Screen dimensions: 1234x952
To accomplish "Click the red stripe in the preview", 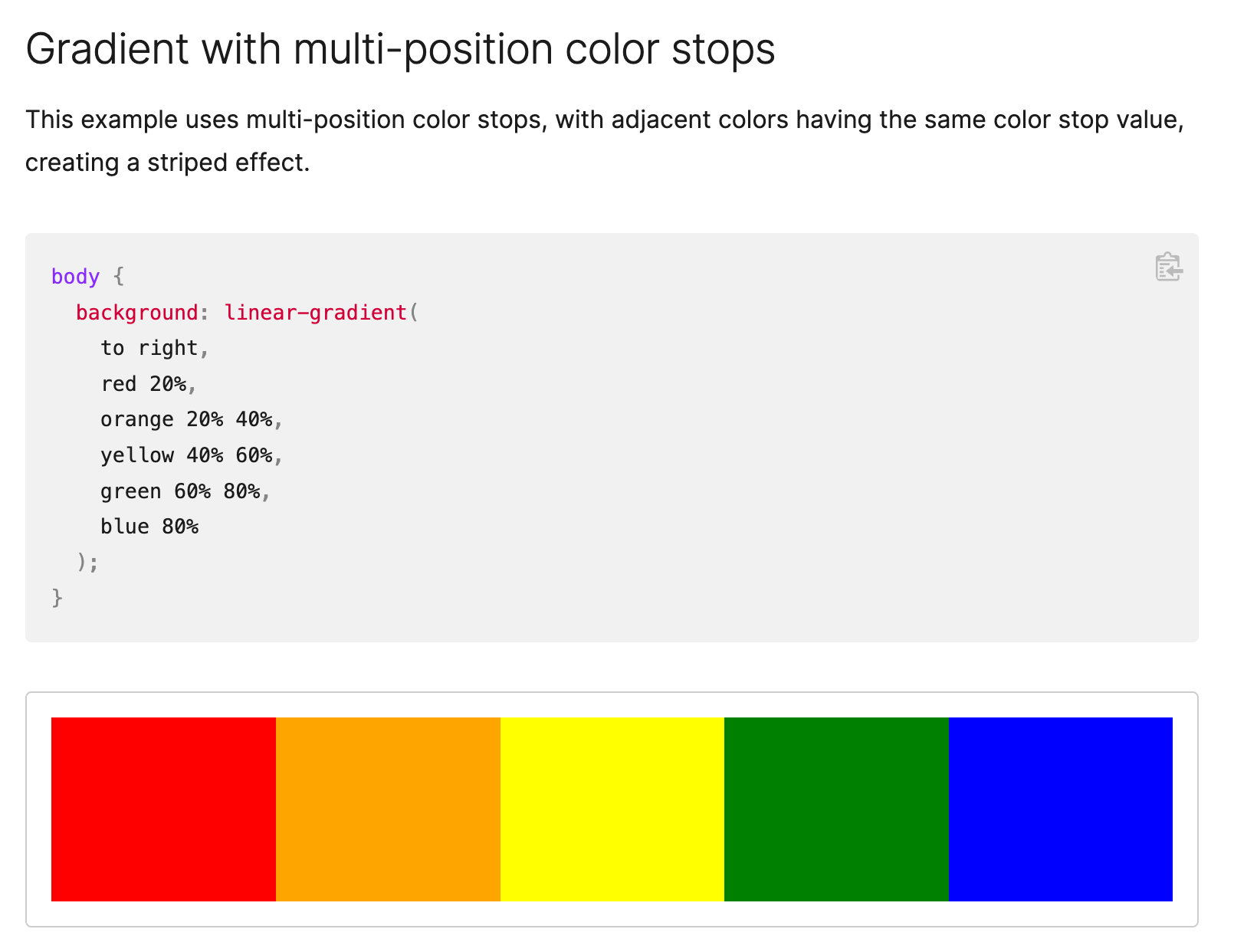I will coord(163,809).
